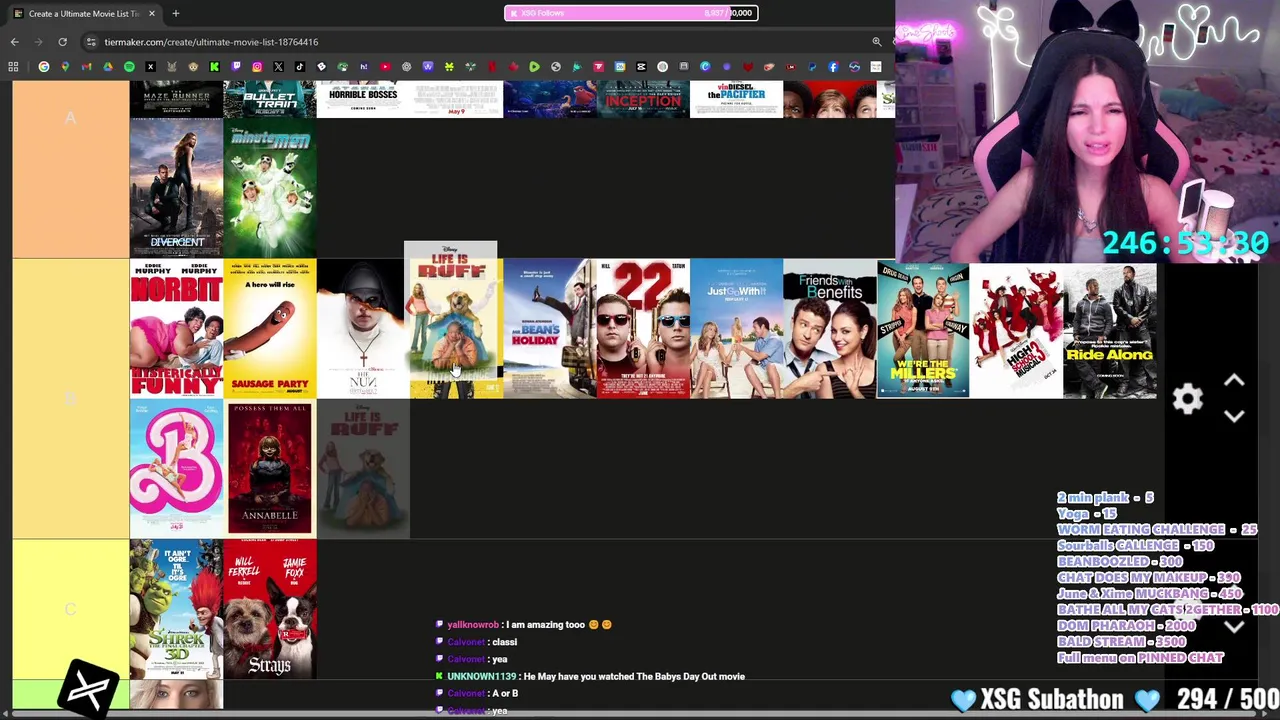Open the Instagram bookmark
The width and height of the screenshot is (1280, 720).
point(257,67)
